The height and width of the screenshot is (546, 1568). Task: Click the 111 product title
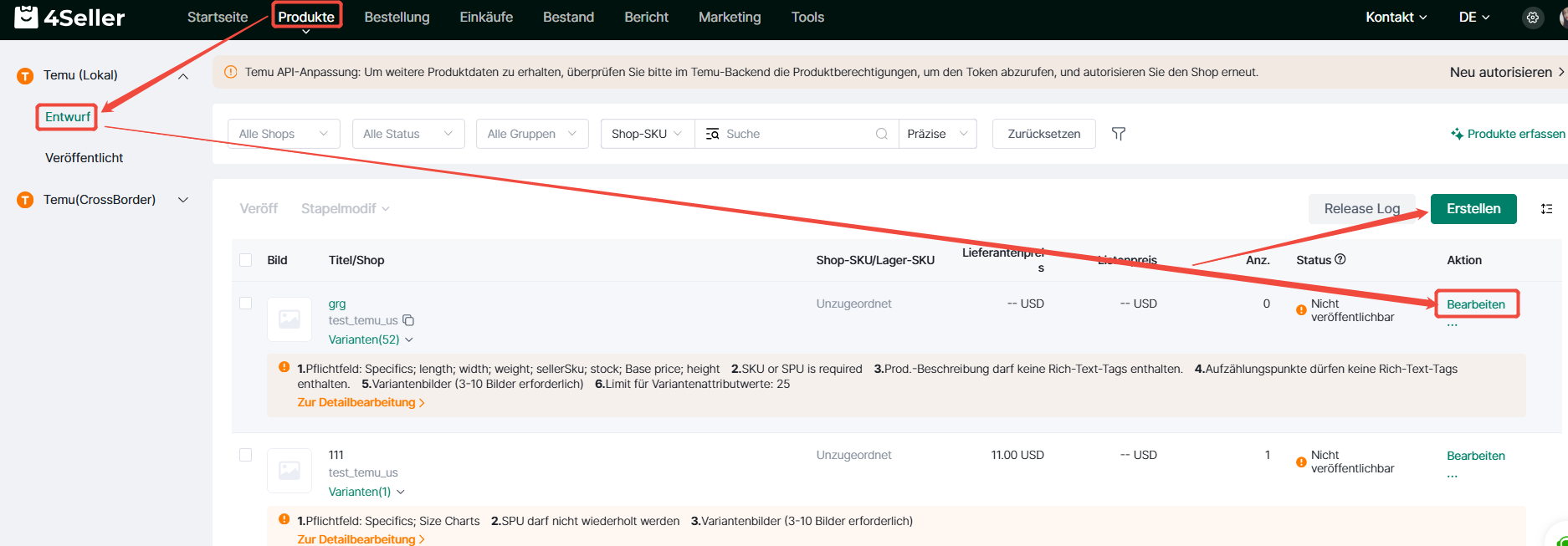tap(336, 455)
